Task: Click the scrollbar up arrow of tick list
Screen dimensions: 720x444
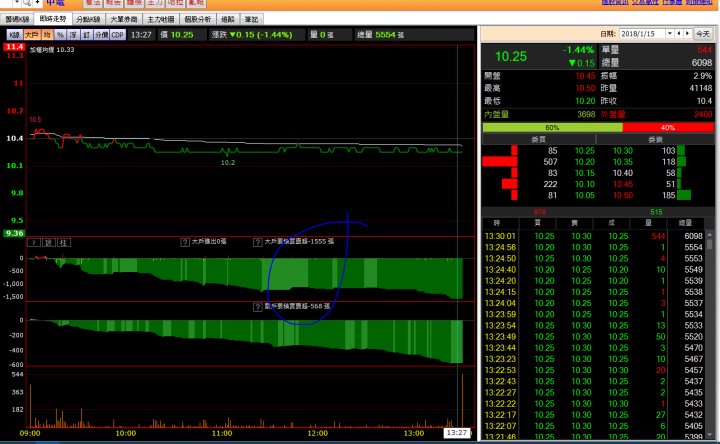Action: [x=710, y=234]
